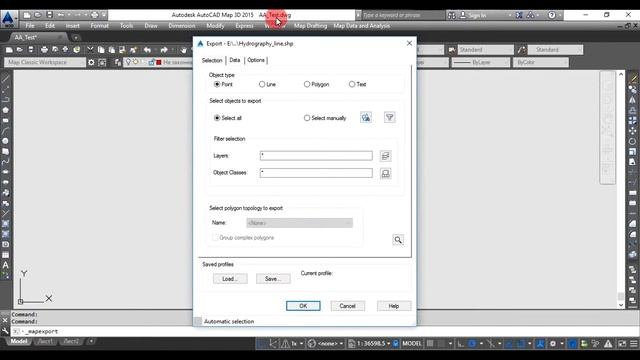
Task: Click Annotation Monitor warning icon in status bar
Action: click(608, 344)
